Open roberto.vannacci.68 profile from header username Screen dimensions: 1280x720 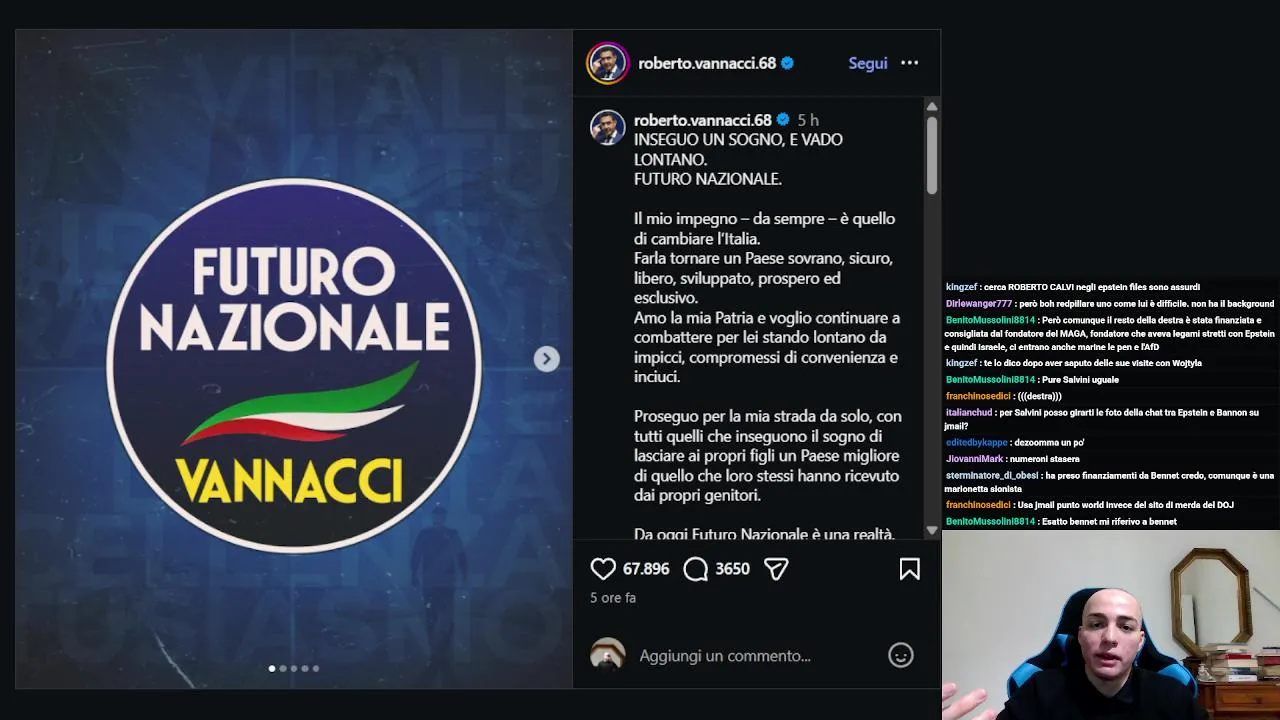click(707, 63)
